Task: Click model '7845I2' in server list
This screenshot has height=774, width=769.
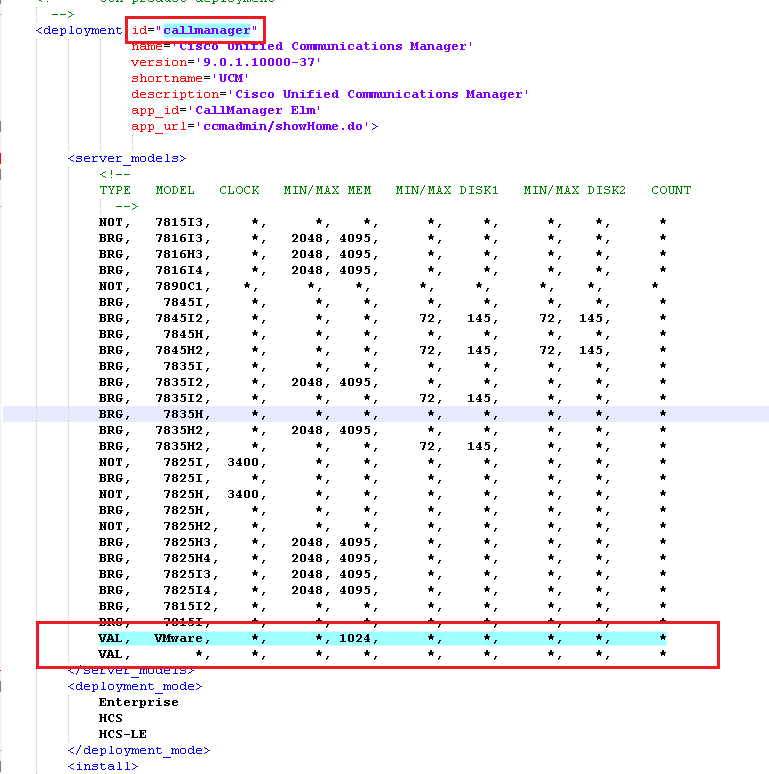Action: click(179, 318)
